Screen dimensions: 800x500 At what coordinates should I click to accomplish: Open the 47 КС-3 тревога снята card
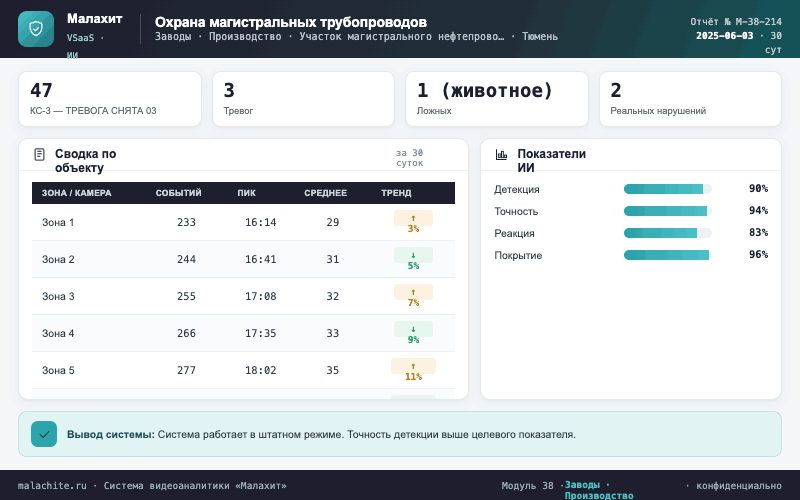pyautogui.click(x=110, y=99)
